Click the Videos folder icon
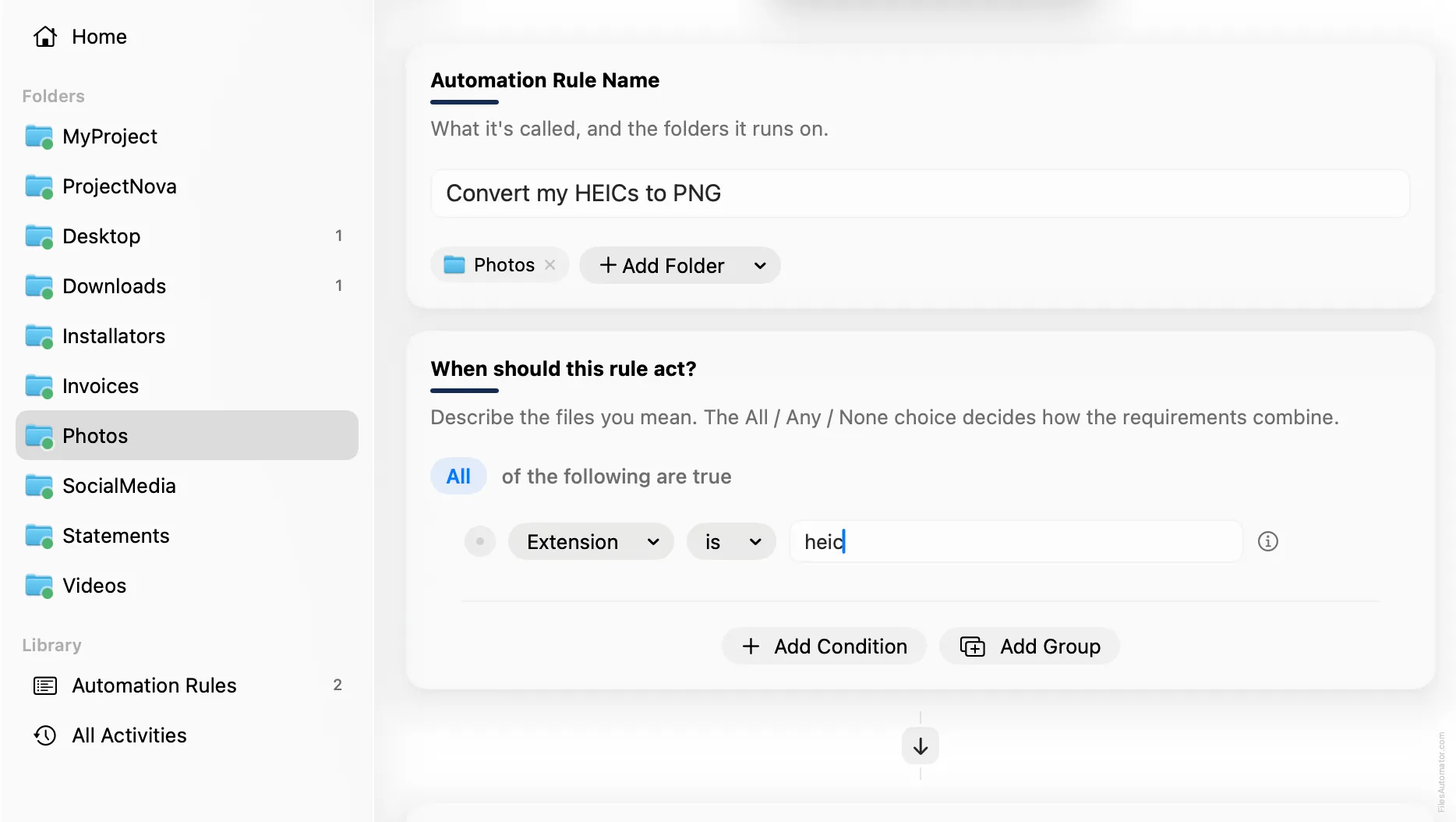The height and width of the screenshot is (822, 1456). [39, 586]
